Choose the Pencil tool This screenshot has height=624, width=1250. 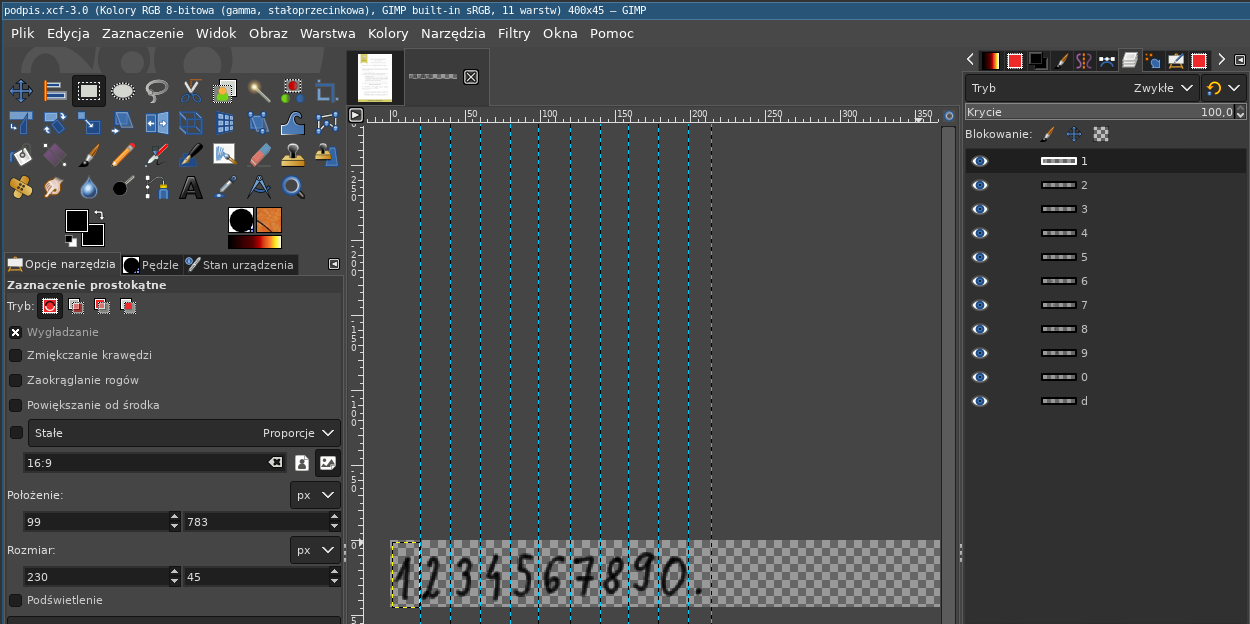coord(123,155)
